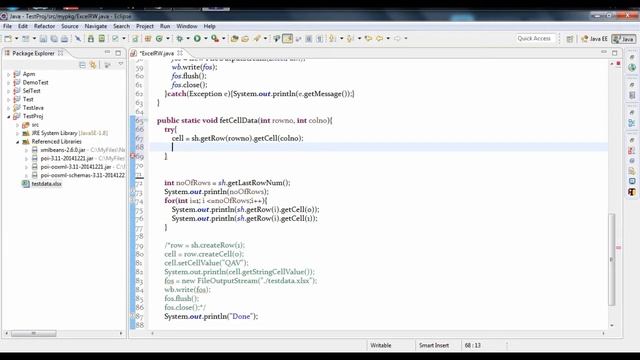Expand the src folder node

[x=18, y=125]
